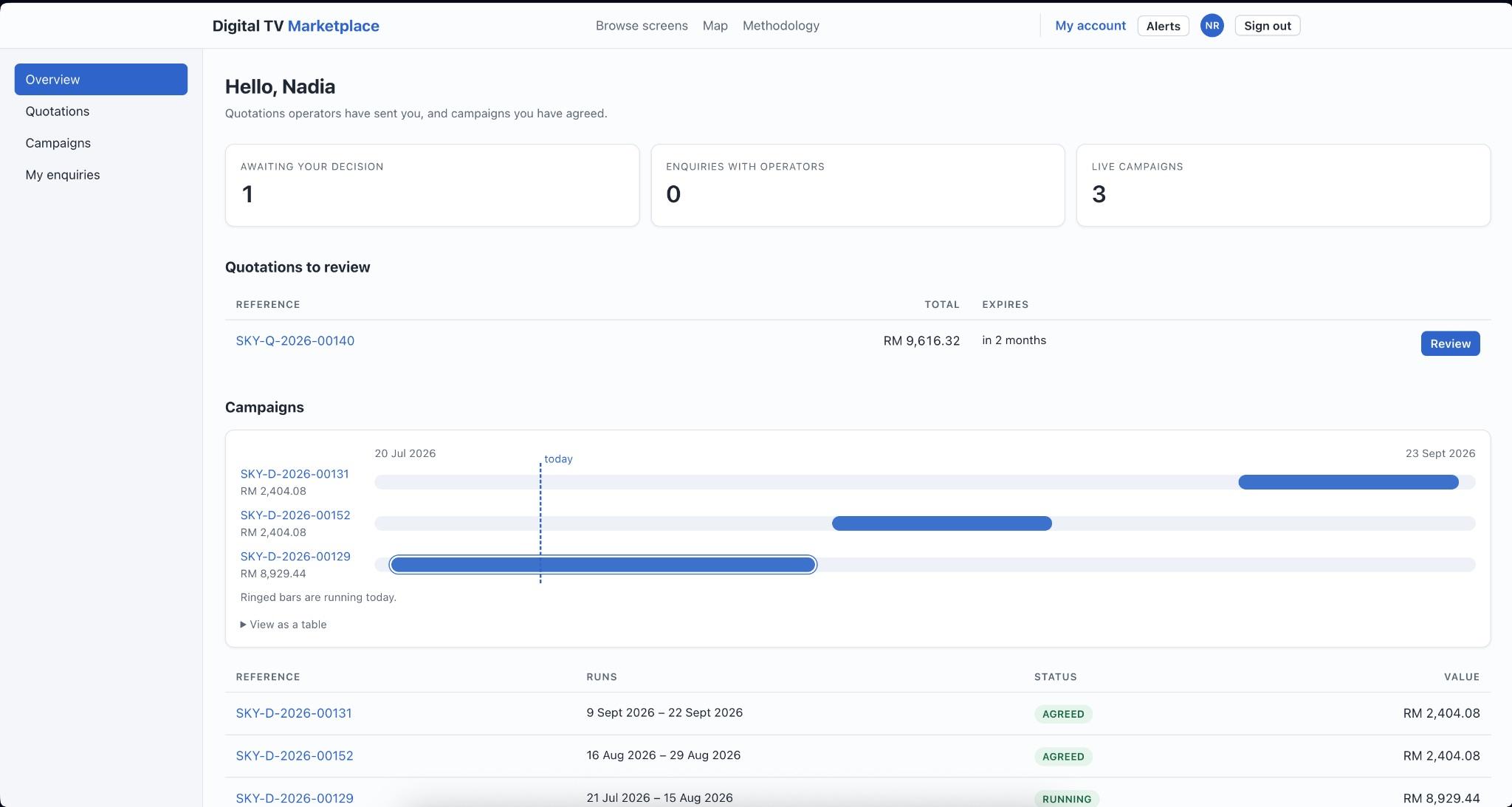Open the Alerts button
This screenshot has height=807, width=1512.
(1163, 26)
